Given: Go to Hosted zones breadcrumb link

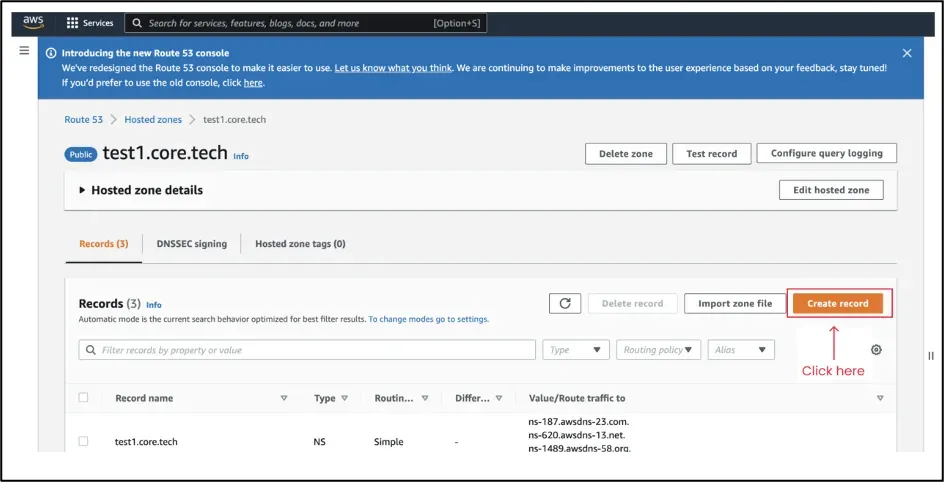Looking at the screenshot, I should coord(153,119).
